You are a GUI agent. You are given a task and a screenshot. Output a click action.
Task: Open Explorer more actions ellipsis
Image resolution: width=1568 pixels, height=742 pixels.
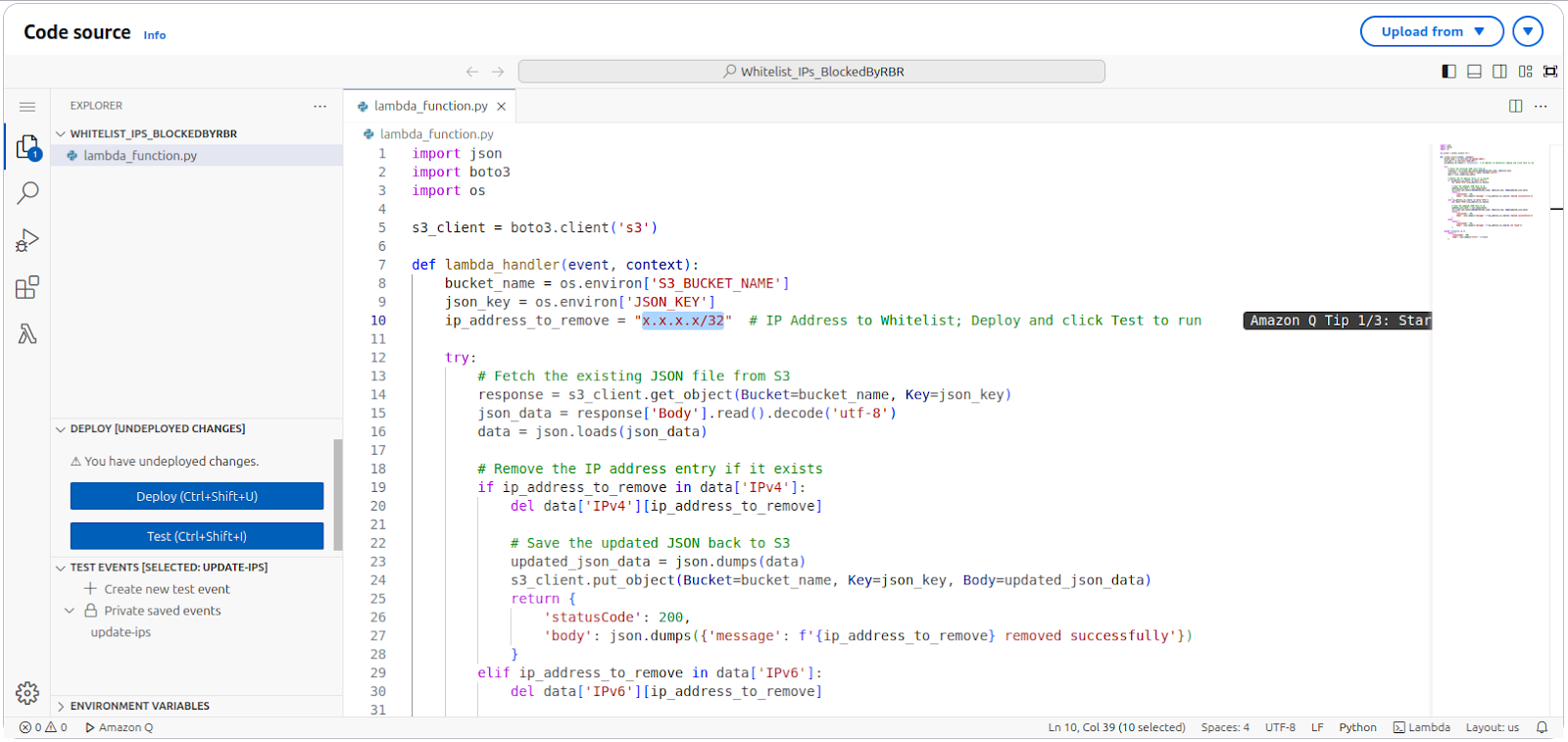point(319,106)
